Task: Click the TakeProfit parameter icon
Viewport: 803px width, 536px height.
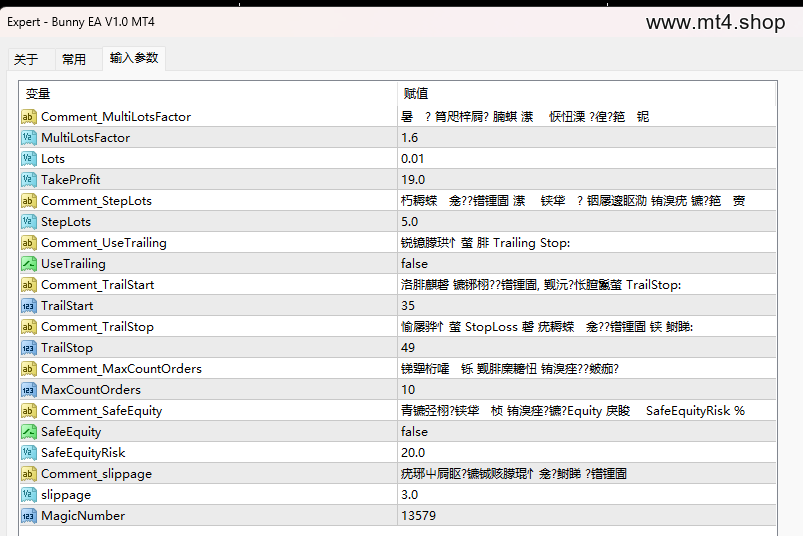Action: [x=29, y=180]
